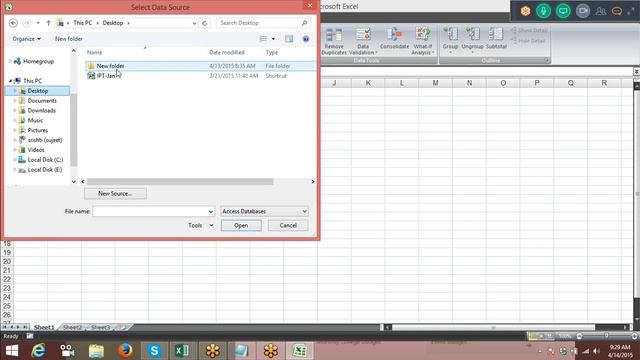Open the dialog help icon
Screen dimensions: 640x360
click(306, 39)
